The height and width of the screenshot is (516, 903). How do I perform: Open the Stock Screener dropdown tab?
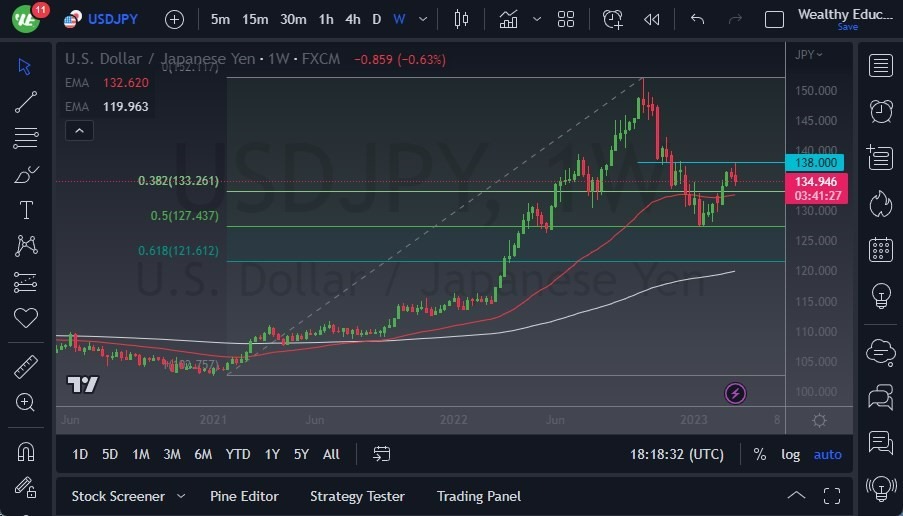point(128,496)
